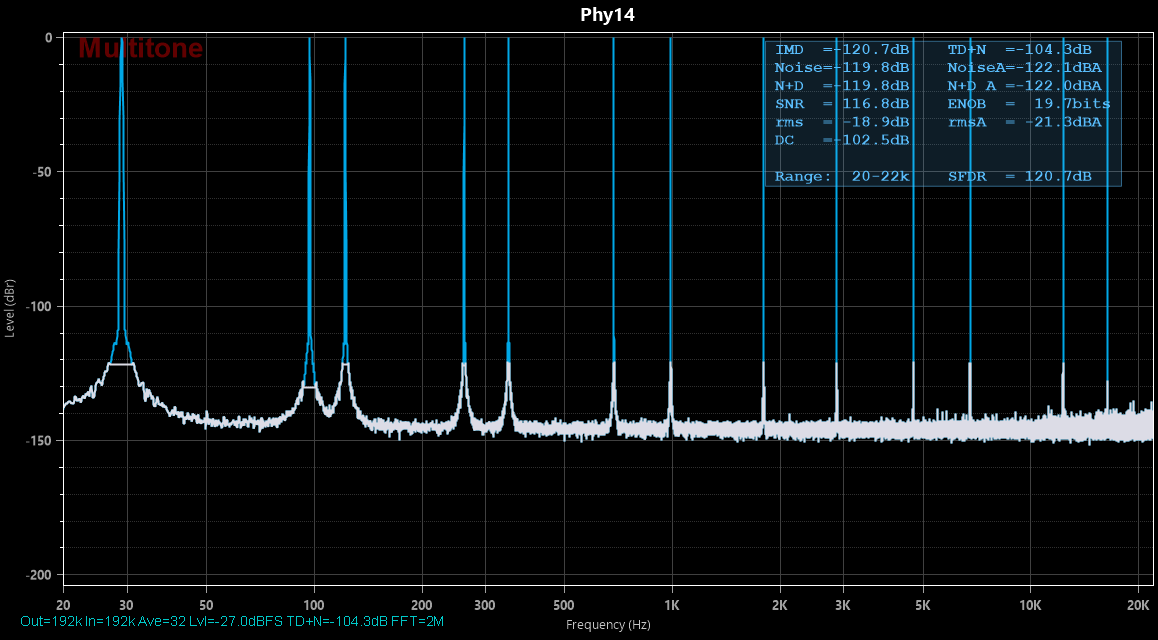Screen dimensions: 1158x640
Task: Click the Range 20-22k entry
Action: tap(842, 177)
